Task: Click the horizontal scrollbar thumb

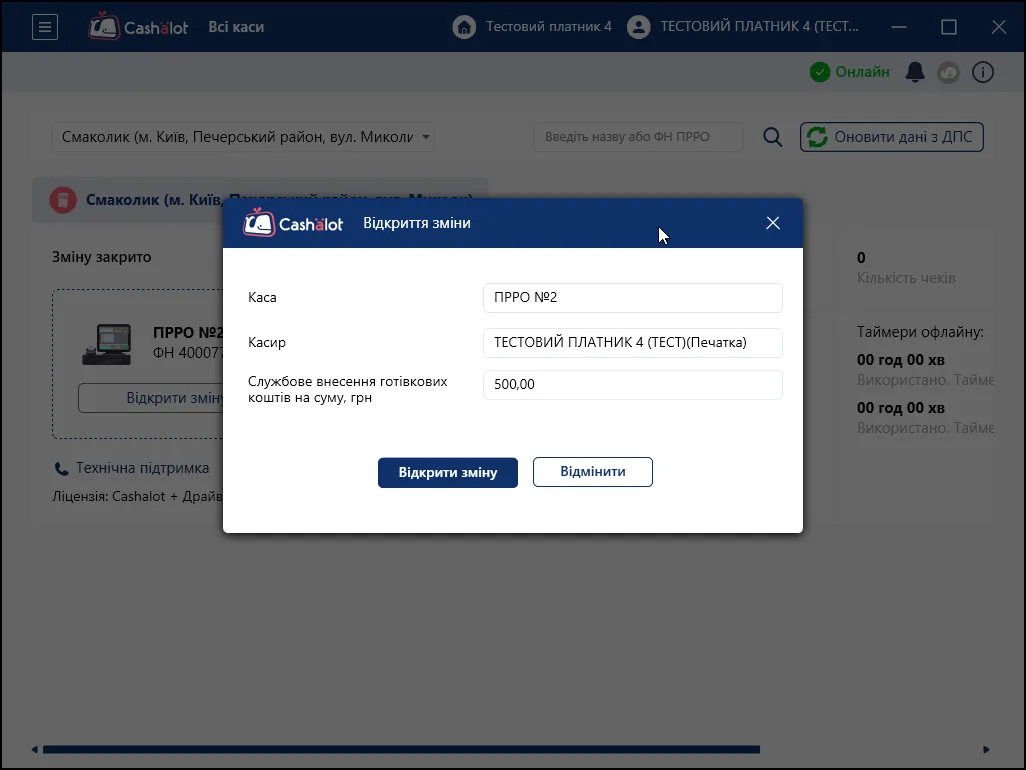Action: (x=401, y=749)
